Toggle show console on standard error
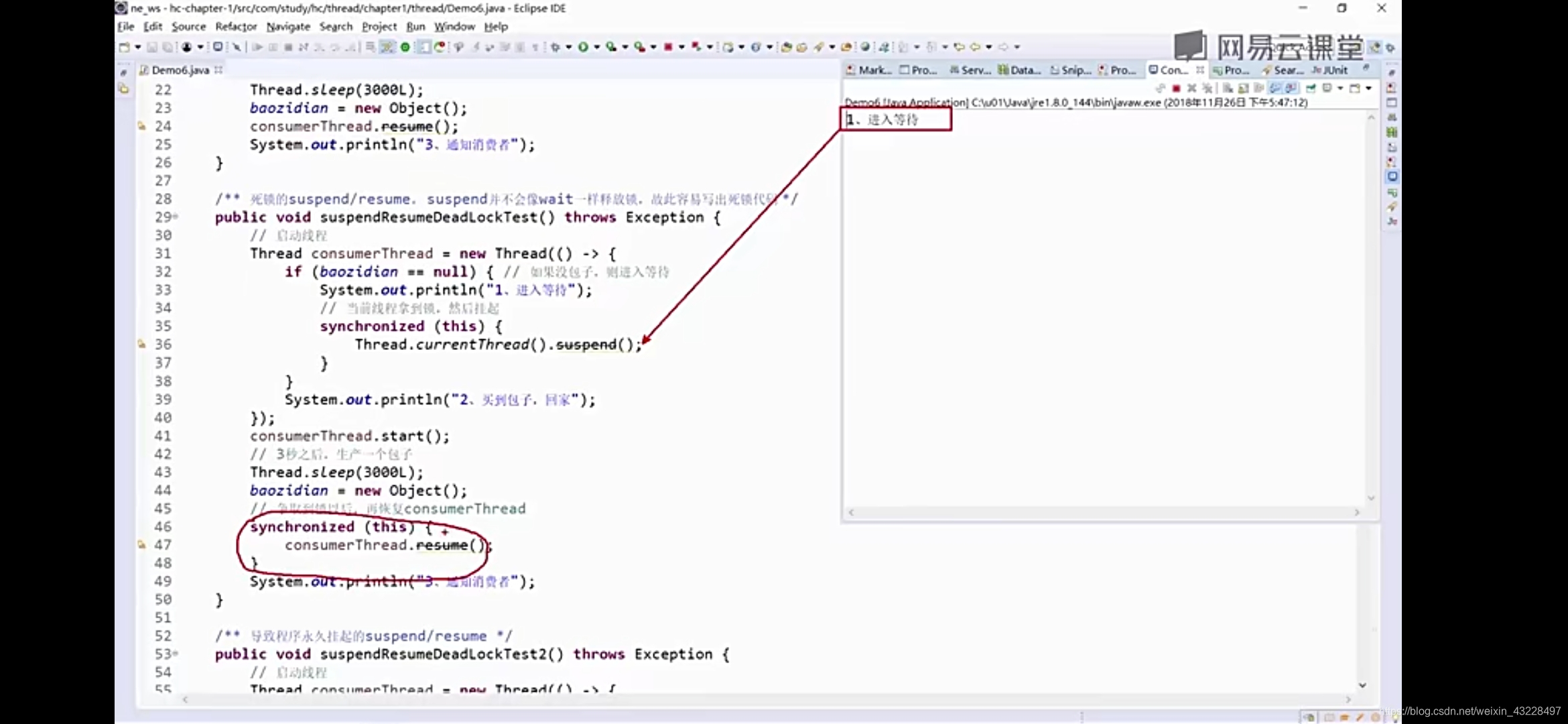The width and height of the screenshot is (1568, 724). click(x=1291, y=88)
